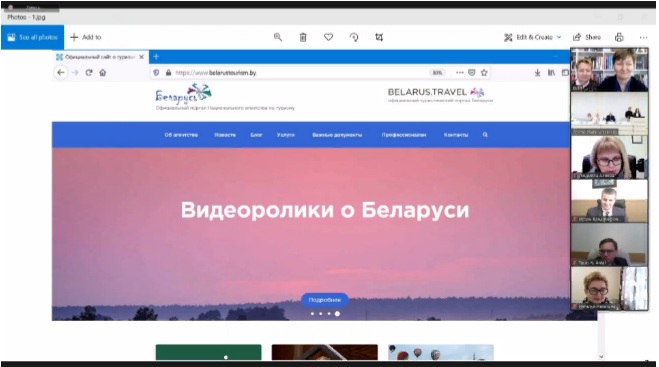The height and width of the screenshot is (367, 659).
Task: Select the crop tool icon
Action: 379,37
